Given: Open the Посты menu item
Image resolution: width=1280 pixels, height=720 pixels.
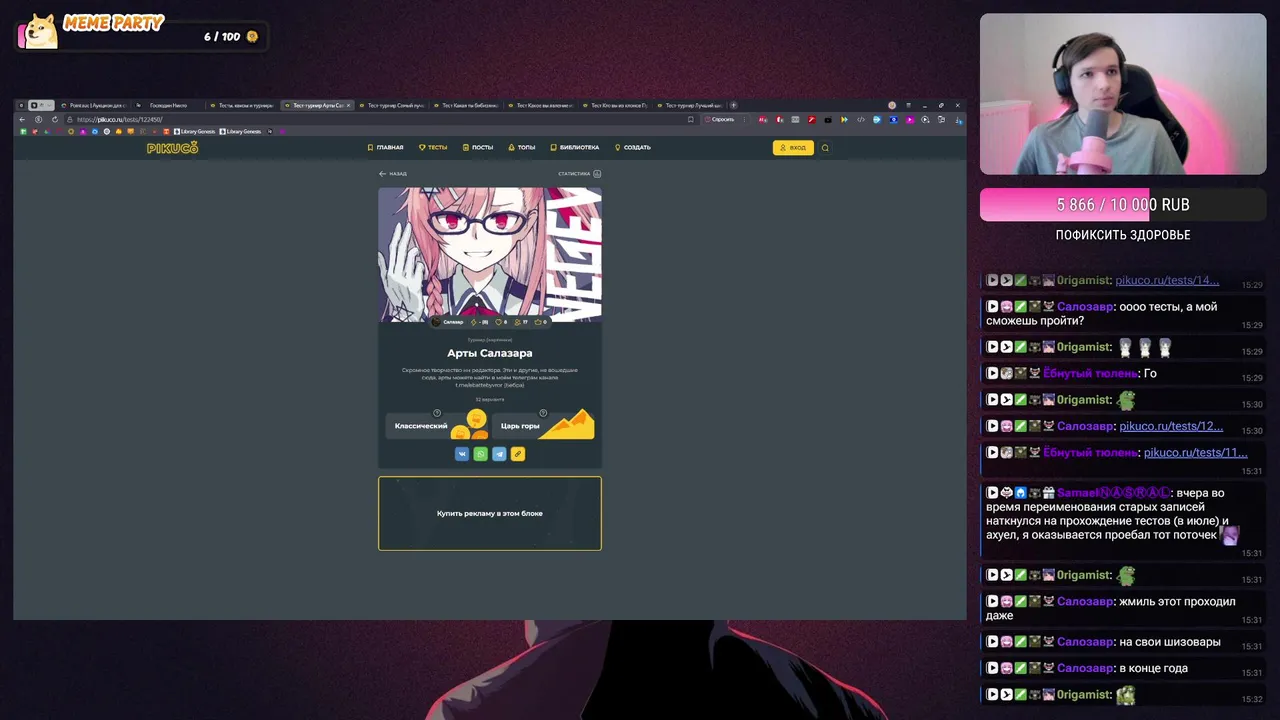Looking at the screenshot, I should (478, 147).
